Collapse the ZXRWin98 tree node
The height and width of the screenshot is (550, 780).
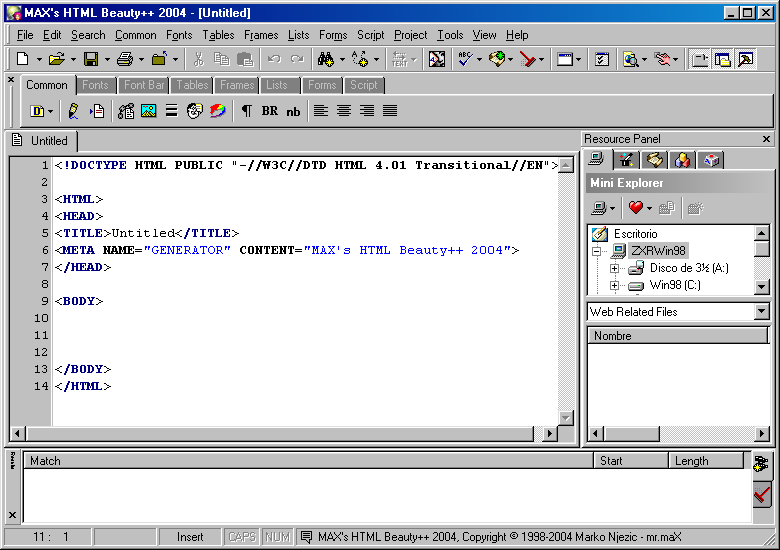pyautogui.click(x=597, y=251)
